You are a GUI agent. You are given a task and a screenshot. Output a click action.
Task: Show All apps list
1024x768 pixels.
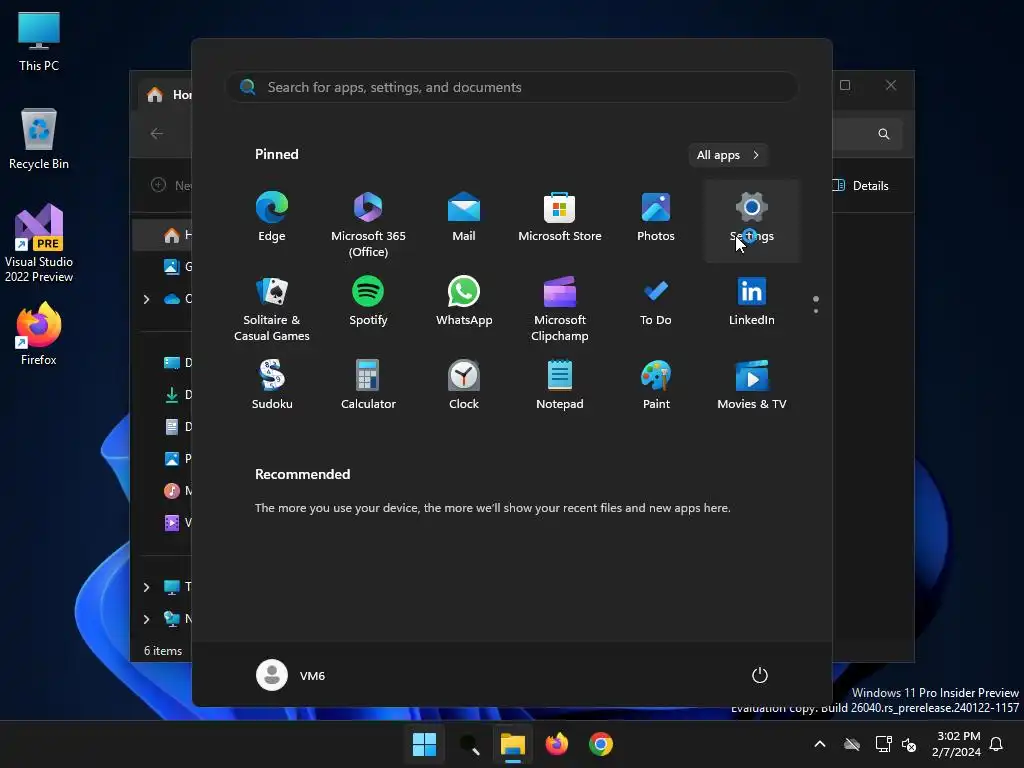tap(728, 155)
